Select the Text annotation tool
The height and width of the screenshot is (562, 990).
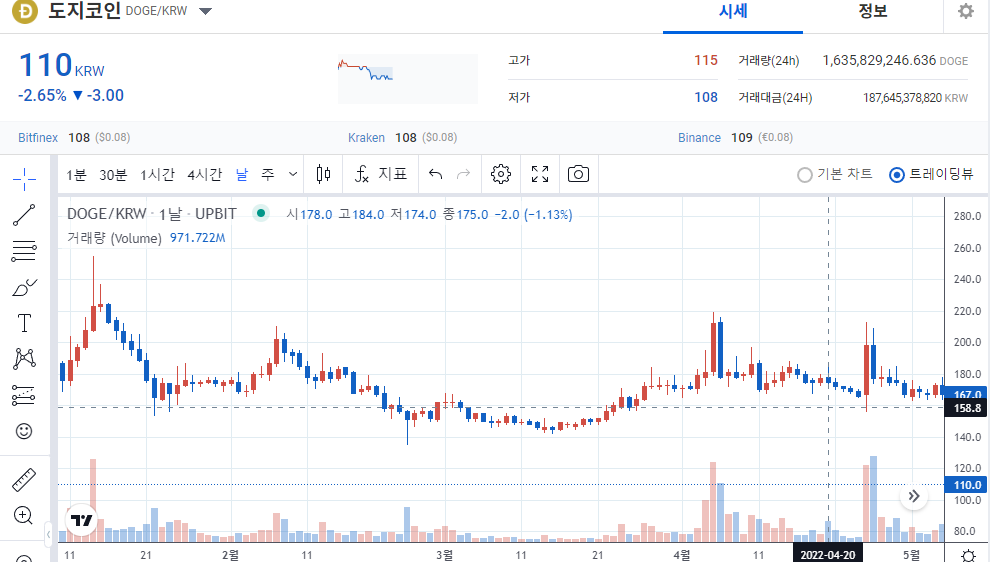tap(24, 323)
